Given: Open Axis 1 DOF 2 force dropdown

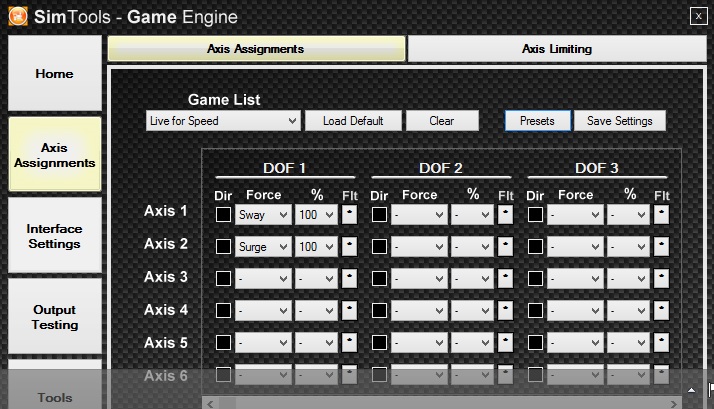Looking at the screenshot, I should pyautogui.click(x=419, y=215).
